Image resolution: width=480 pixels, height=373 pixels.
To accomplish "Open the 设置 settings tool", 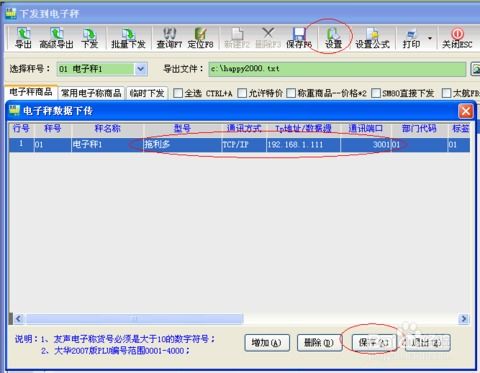I will 333,38.
